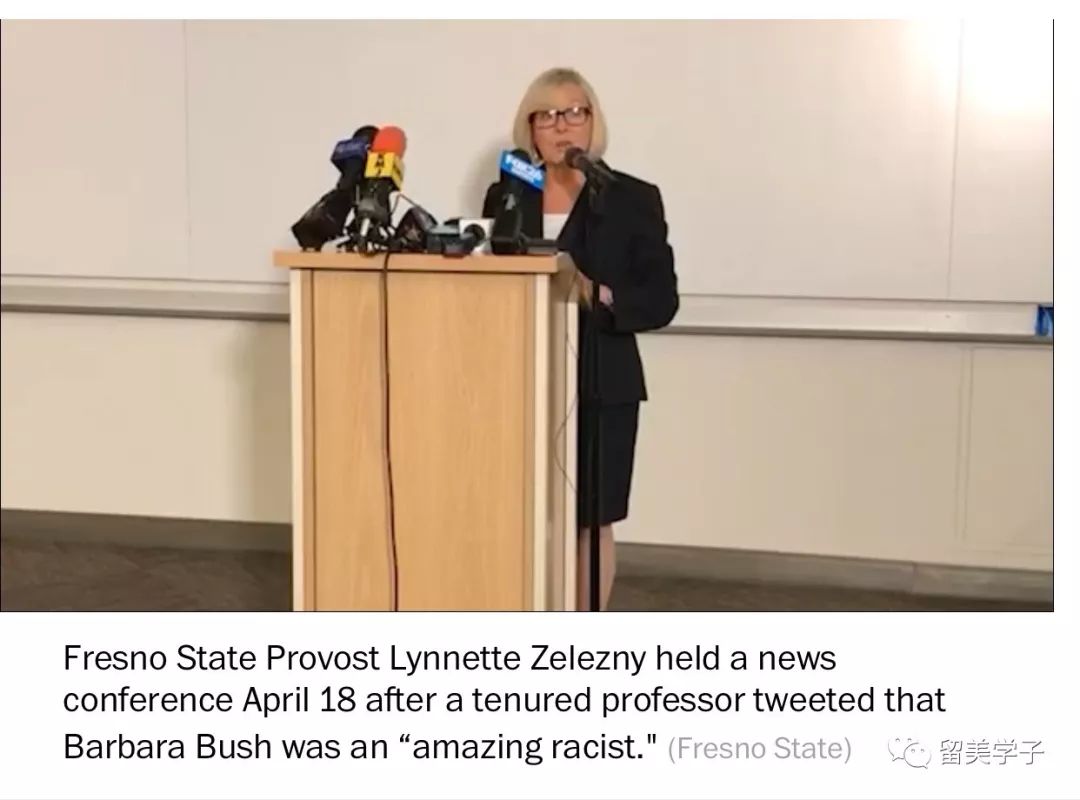Click the words Barbara Bush in the caption

pyautogui.click(x=167, y=747)
